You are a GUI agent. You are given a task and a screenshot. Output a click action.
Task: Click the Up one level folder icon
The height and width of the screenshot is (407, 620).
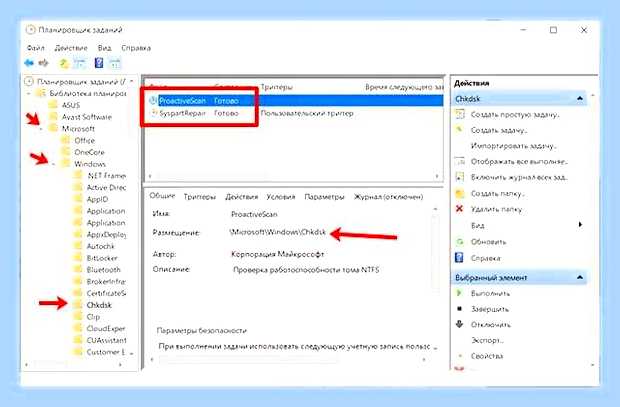[x=64, y=63]
